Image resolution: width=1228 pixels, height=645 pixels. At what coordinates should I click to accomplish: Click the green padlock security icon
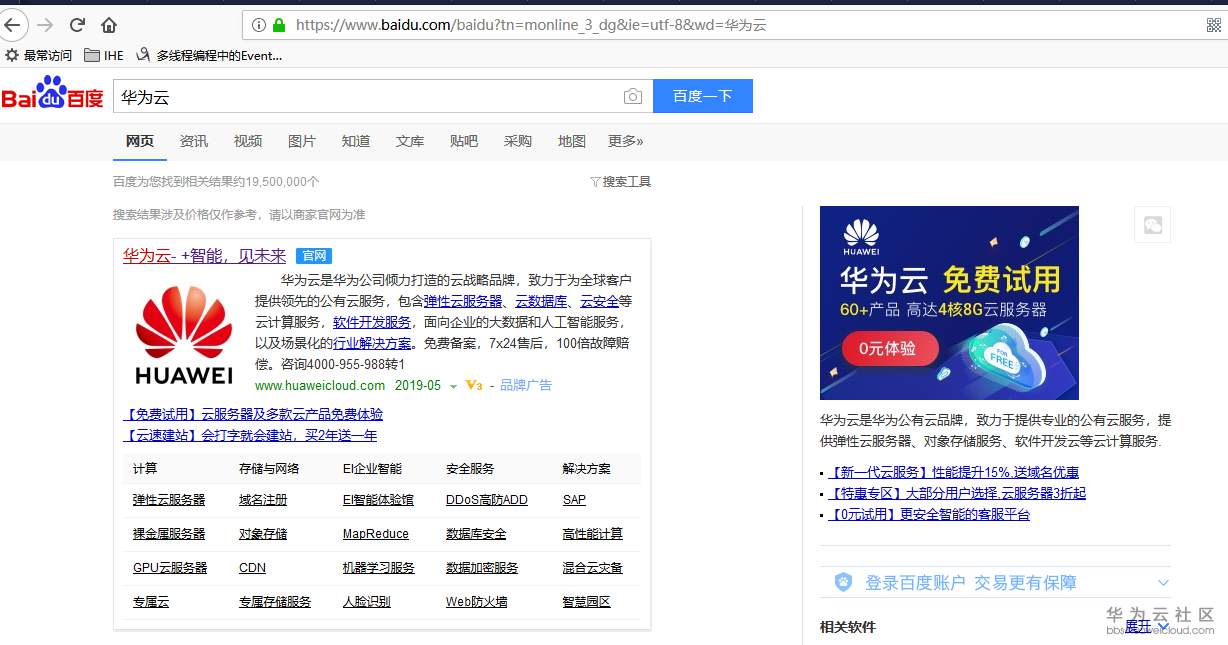[x=279, y=25]
